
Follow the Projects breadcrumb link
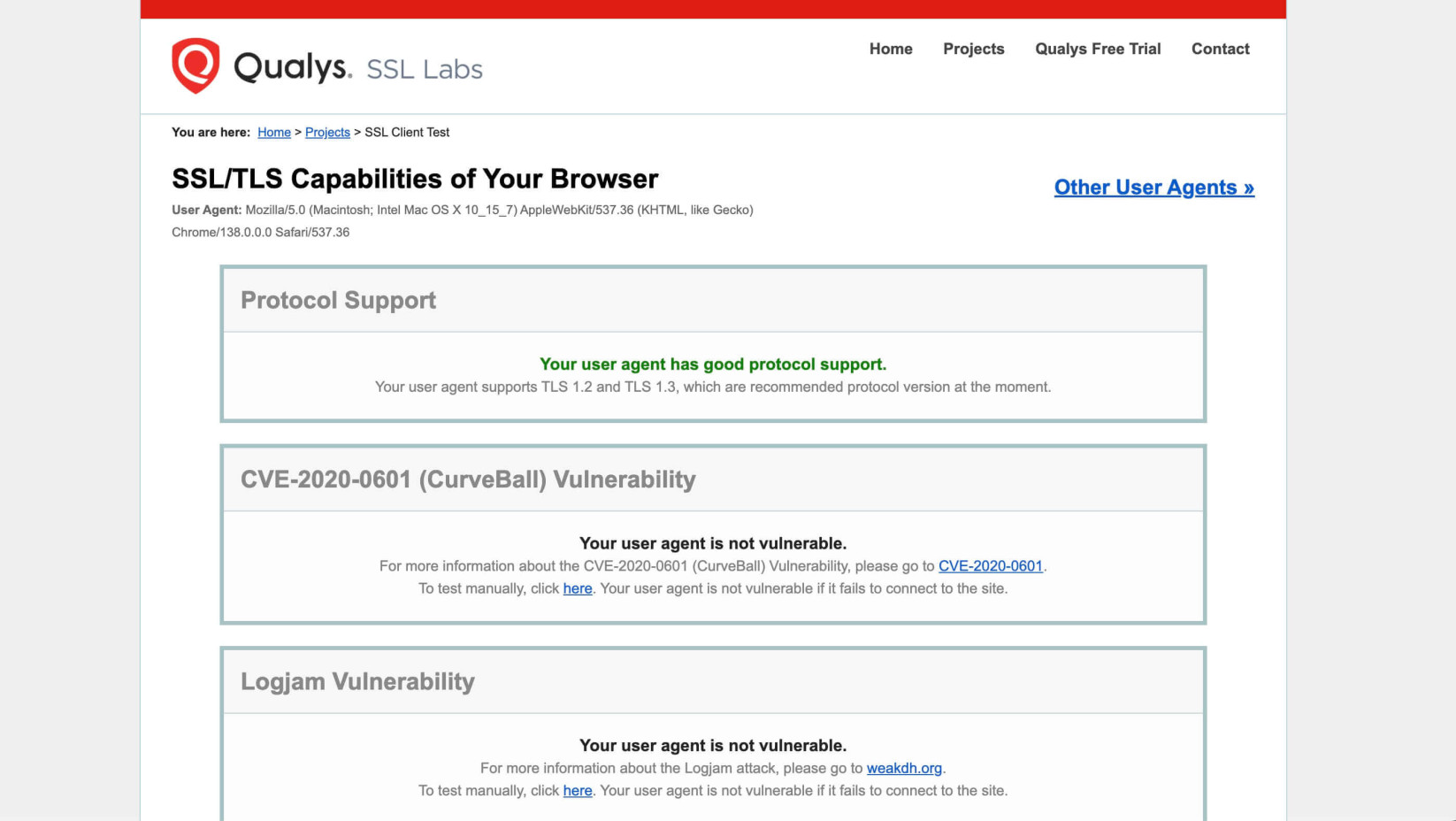327,132
